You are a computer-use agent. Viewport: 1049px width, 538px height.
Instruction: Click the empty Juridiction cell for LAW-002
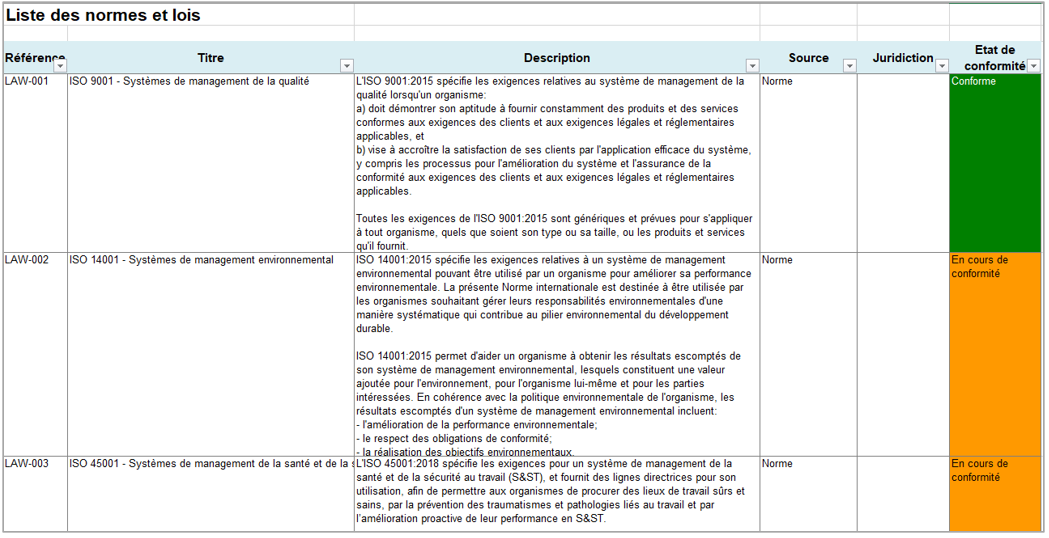(x=902, y=353)
